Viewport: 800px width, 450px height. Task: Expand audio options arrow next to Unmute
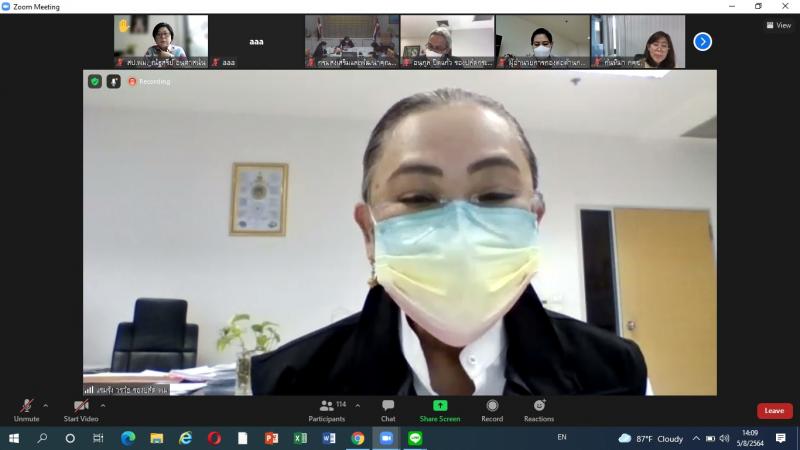pos(45,406)
